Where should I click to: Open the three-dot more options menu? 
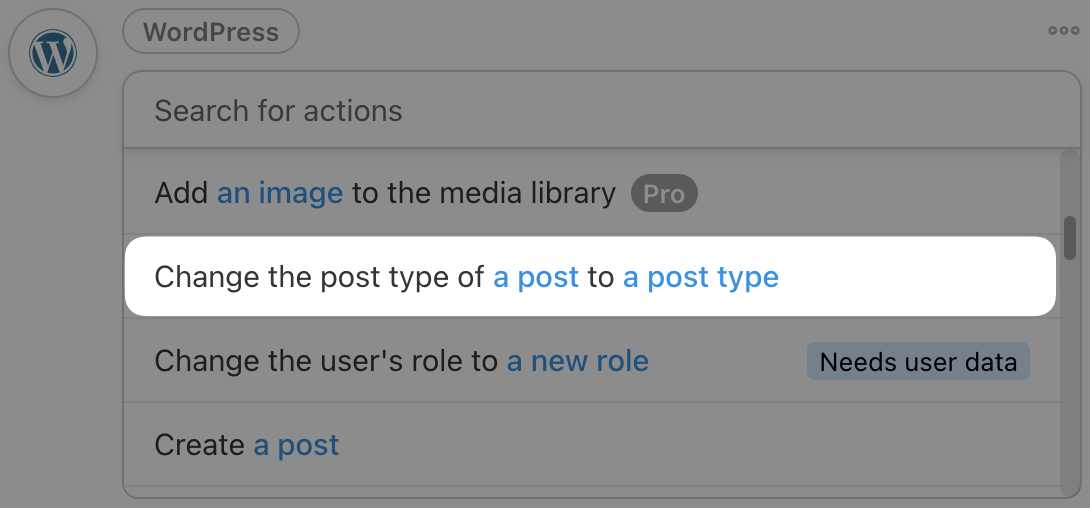[1063, 31]
